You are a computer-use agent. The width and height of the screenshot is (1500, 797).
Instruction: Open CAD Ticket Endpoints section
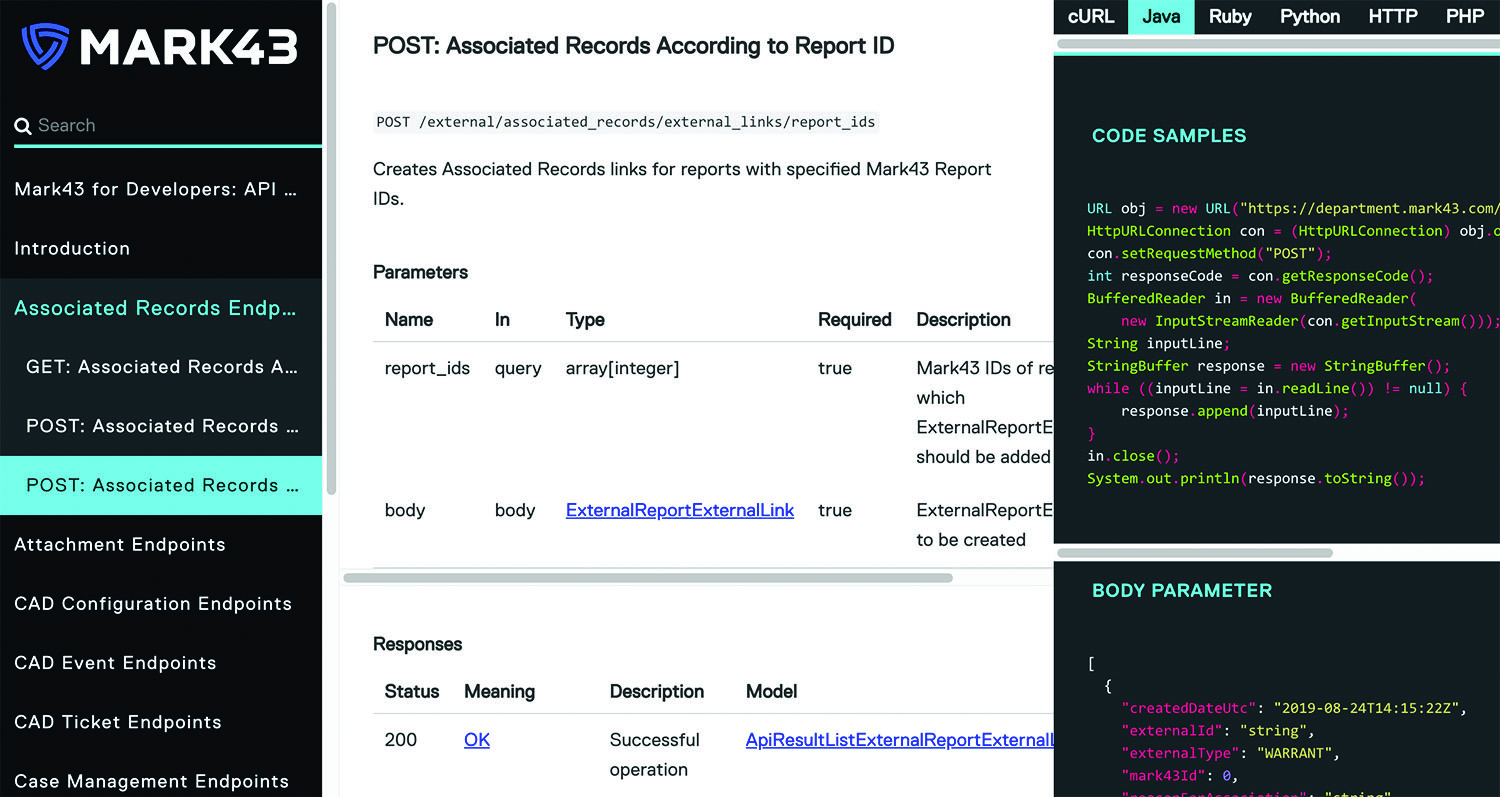118,722
